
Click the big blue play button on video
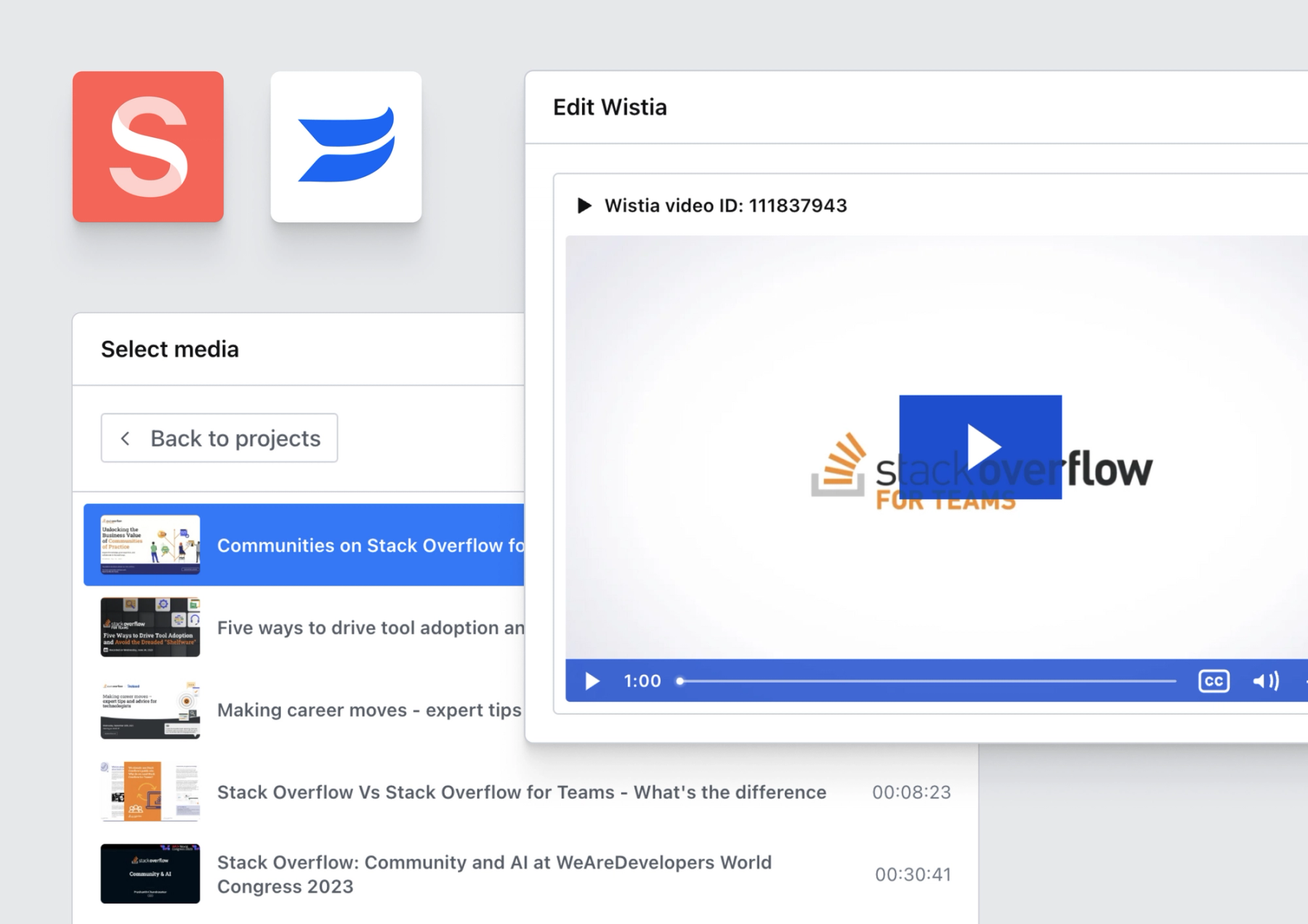point(980,447)
